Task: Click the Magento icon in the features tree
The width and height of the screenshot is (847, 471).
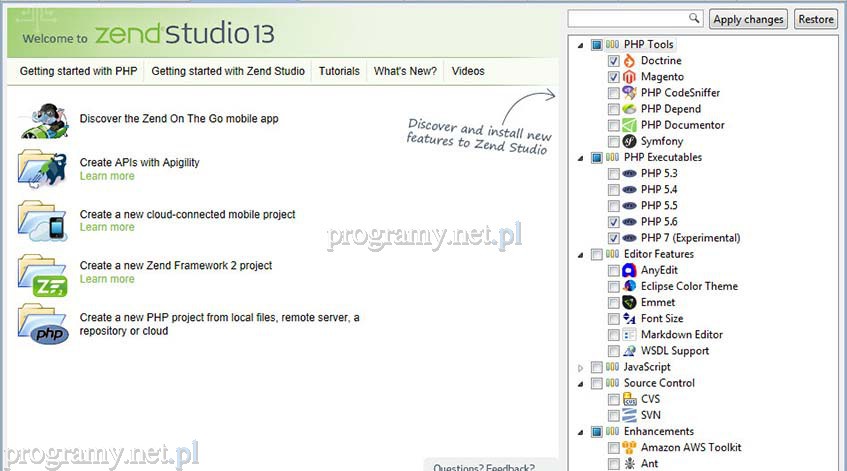Action: [629, 77]
